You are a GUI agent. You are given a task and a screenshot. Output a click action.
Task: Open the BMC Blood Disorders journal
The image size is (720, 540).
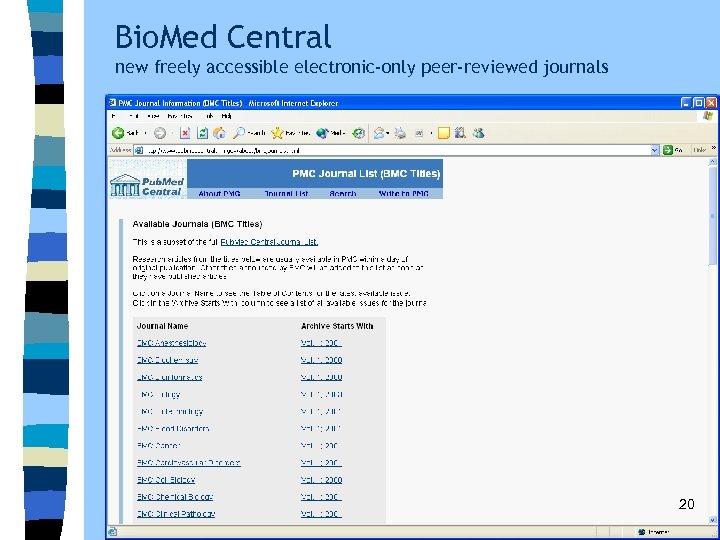pos(173,428)
